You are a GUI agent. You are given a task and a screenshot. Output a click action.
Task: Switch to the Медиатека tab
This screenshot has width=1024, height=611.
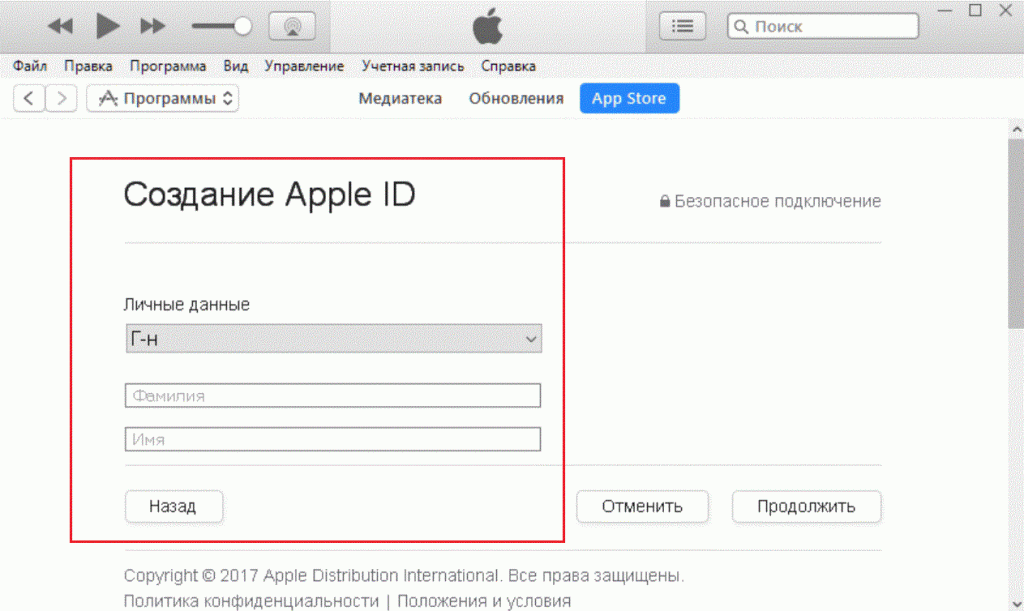(400, 99)
